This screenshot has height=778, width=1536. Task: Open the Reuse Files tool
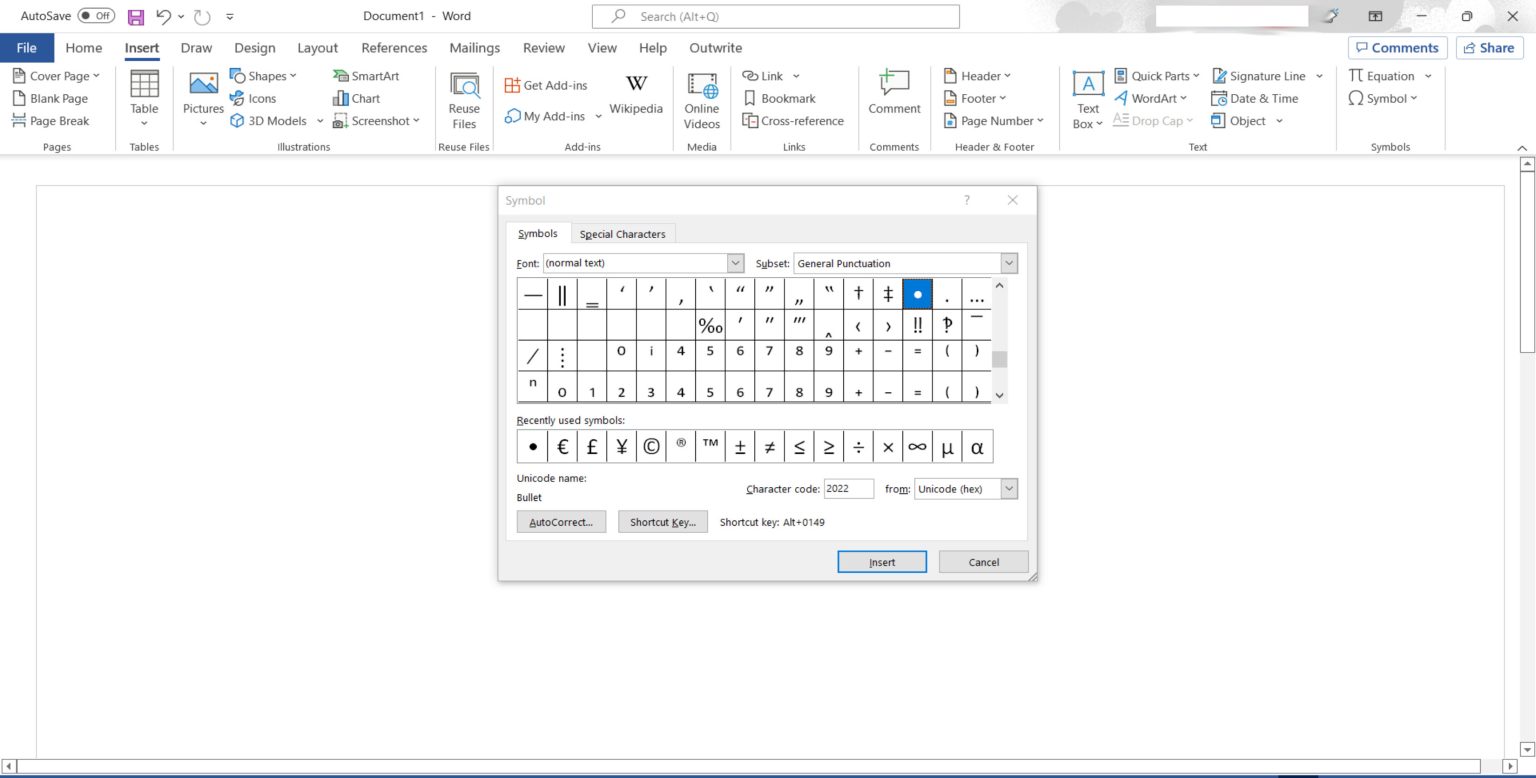pos(464,88)
